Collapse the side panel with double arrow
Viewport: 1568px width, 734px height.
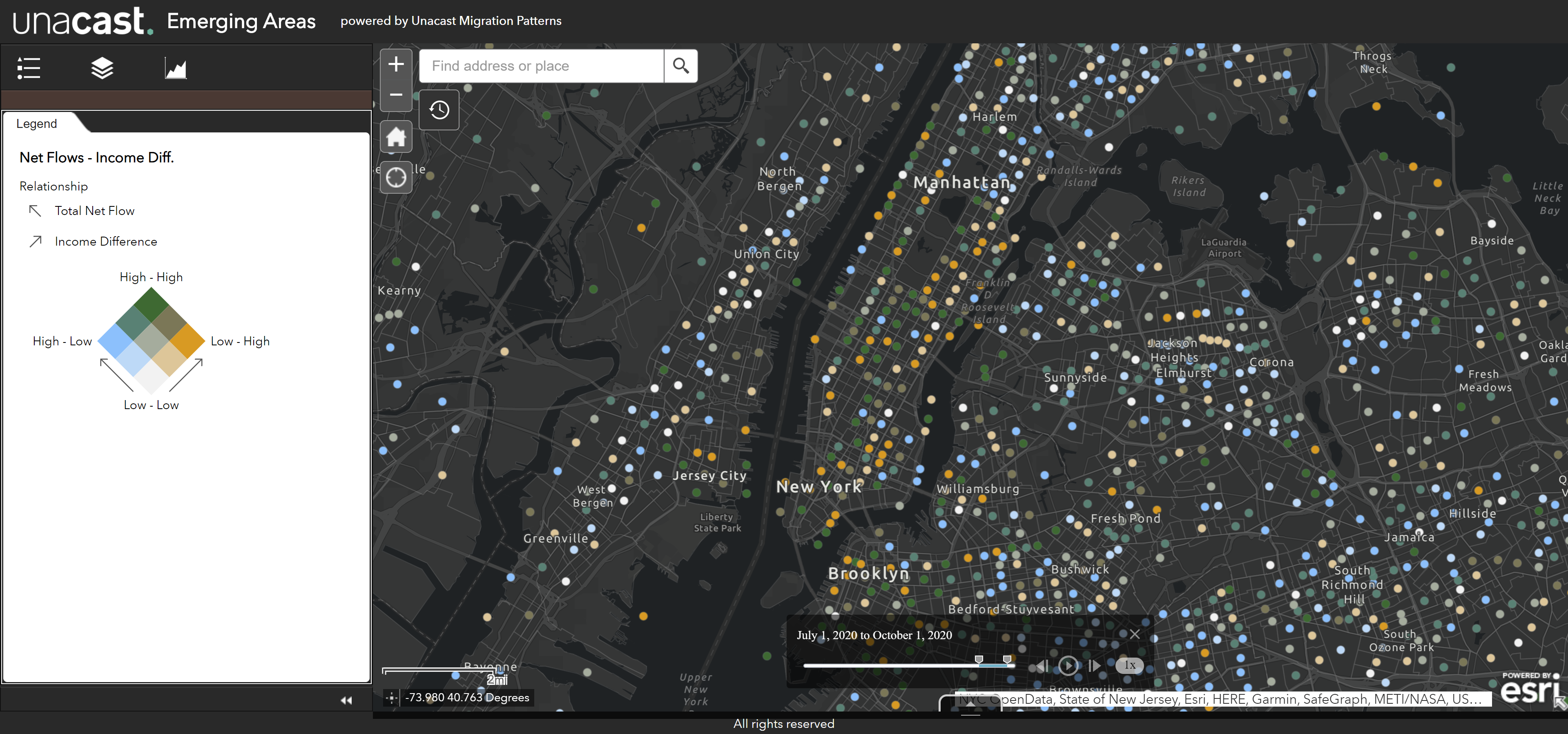(346, 700)
